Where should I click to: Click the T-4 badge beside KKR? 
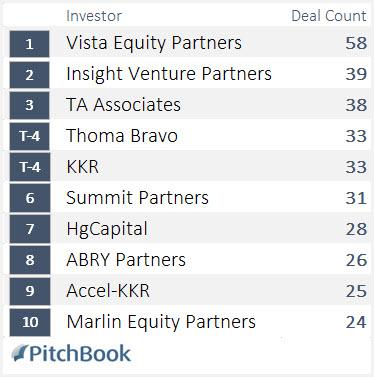[30, 167]
